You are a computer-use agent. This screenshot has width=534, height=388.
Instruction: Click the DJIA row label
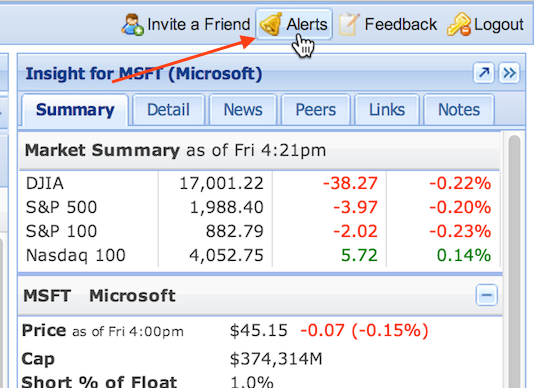click(45, 183)
